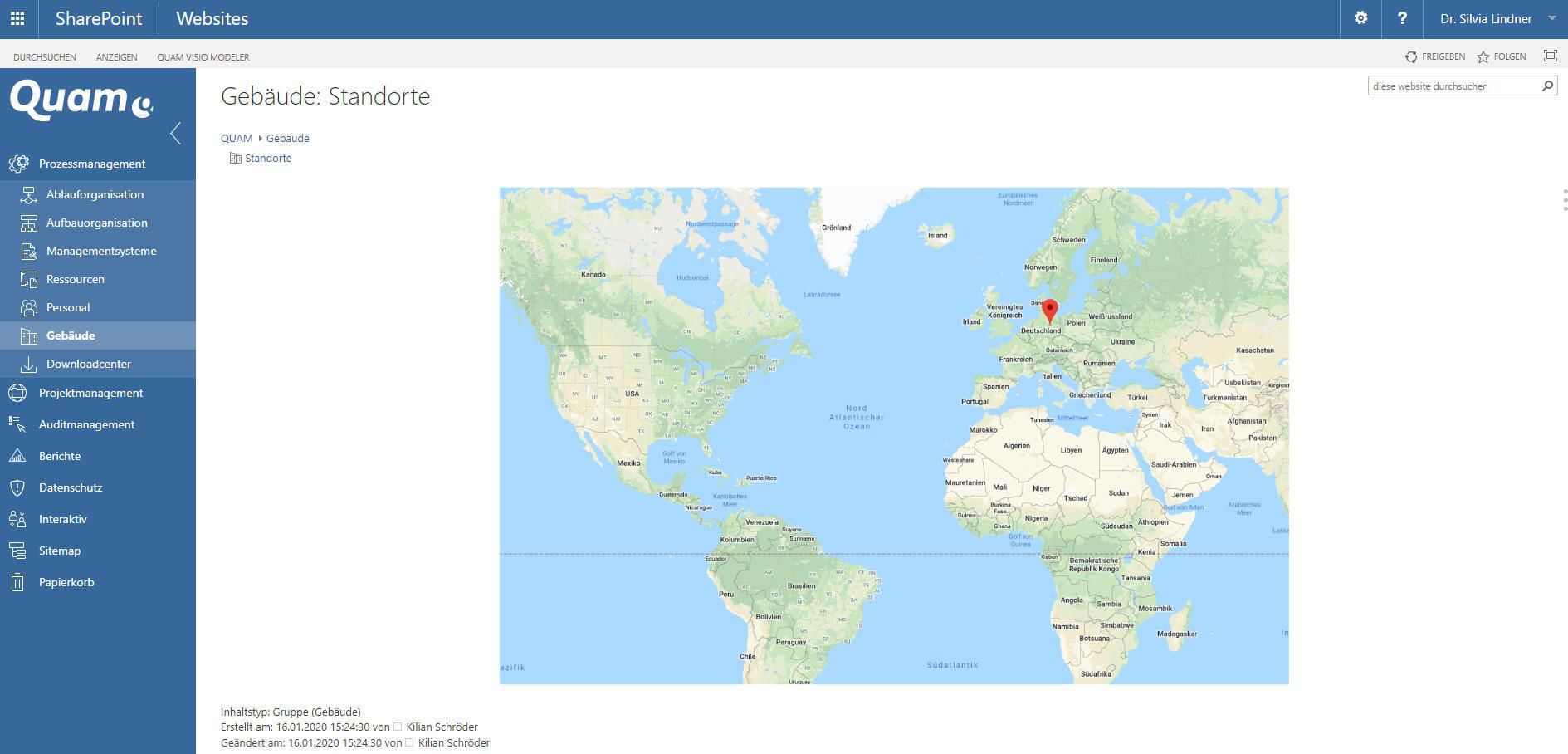Open Sitemap in sidebar

click(x=60, y=551)
